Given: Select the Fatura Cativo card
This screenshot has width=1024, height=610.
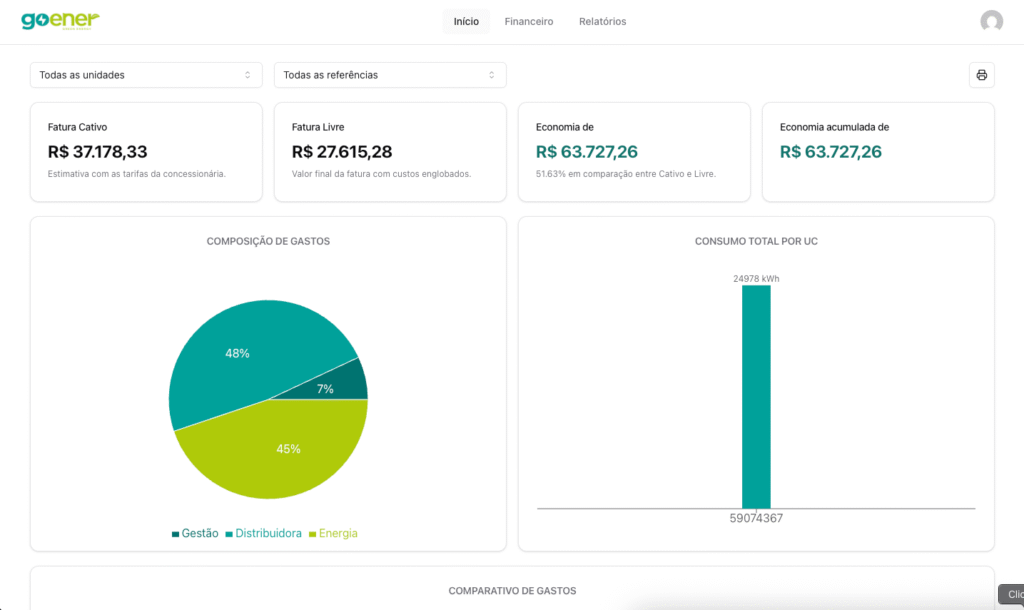Looking at the screenshot, I should pos(146,152).
